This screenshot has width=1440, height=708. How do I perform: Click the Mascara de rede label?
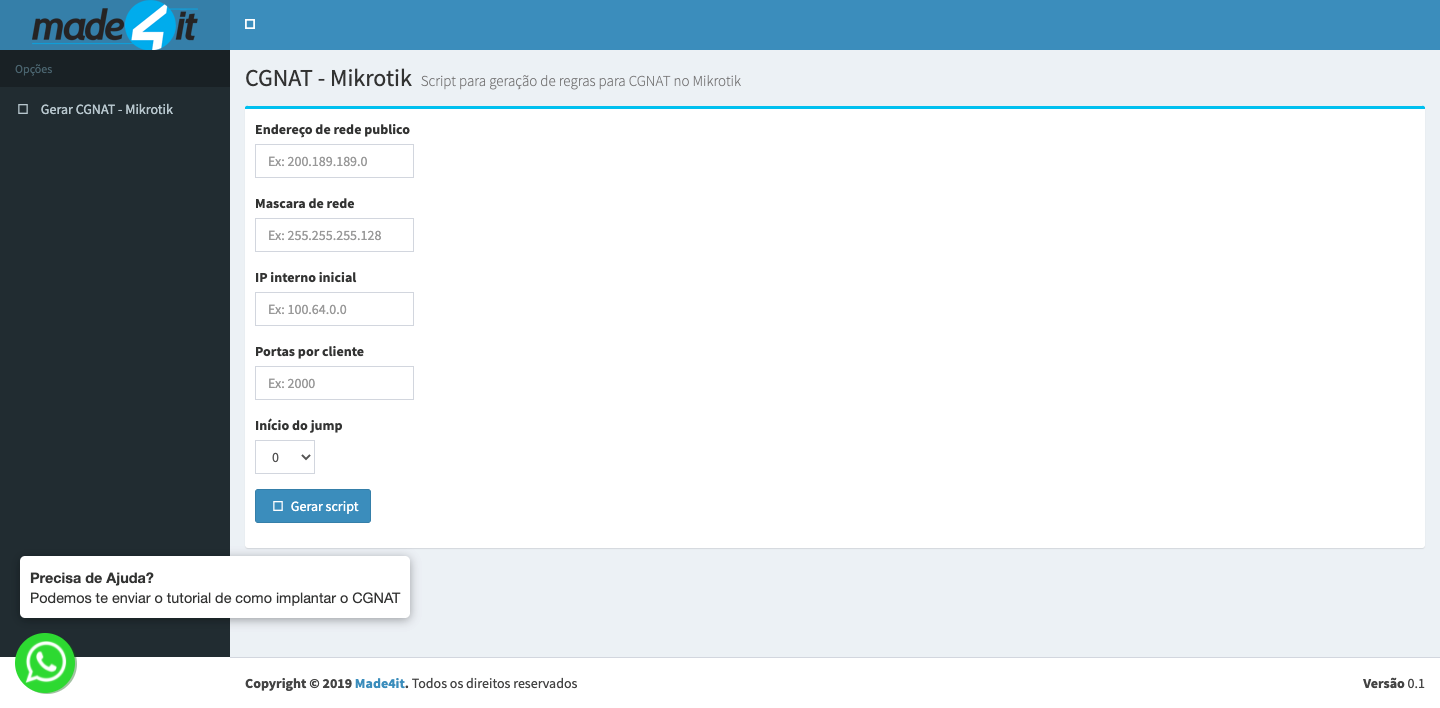point(305,203)
